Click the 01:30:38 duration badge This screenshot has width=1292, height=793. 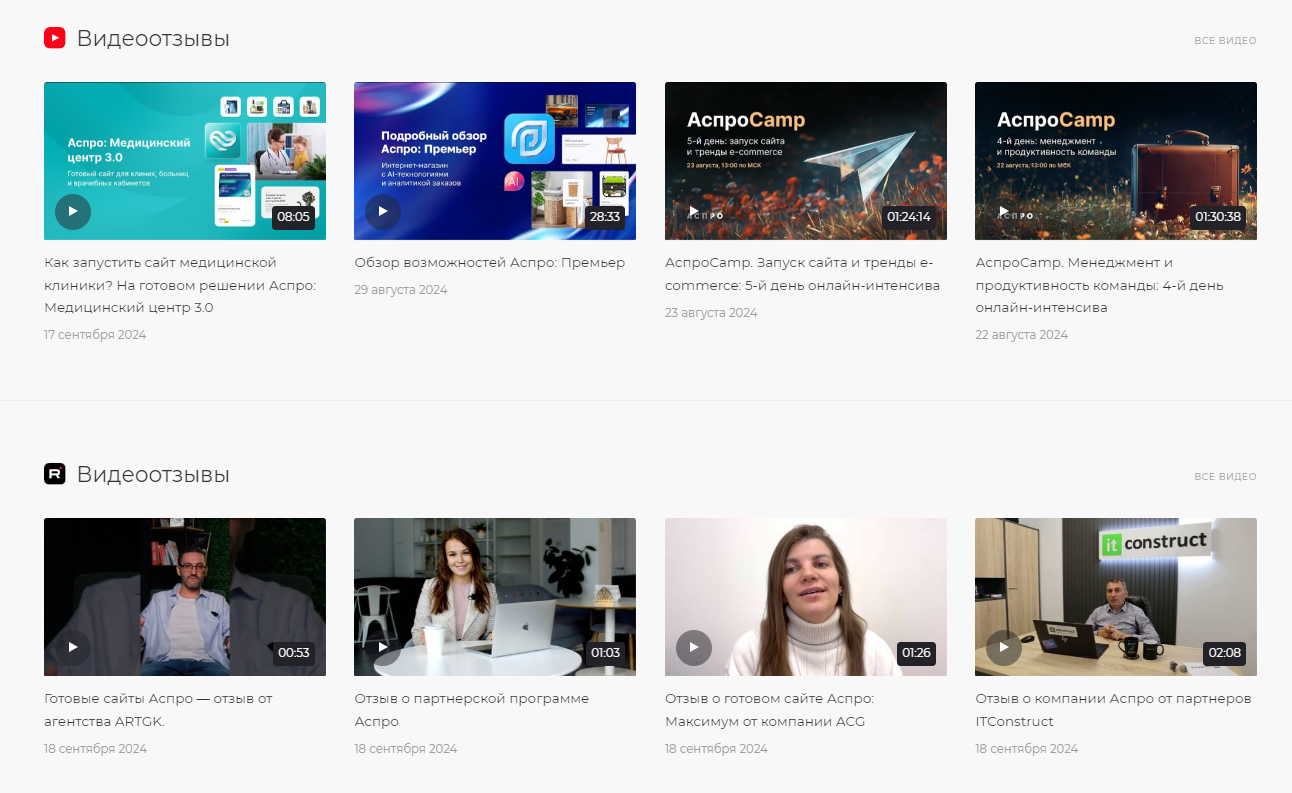1218,217
